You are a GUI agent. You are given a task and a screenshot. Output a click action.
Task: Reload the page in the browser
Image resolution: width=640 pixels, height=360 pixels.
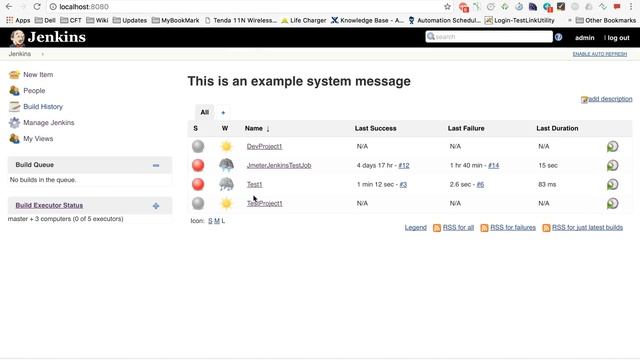(x=37, y=7)
